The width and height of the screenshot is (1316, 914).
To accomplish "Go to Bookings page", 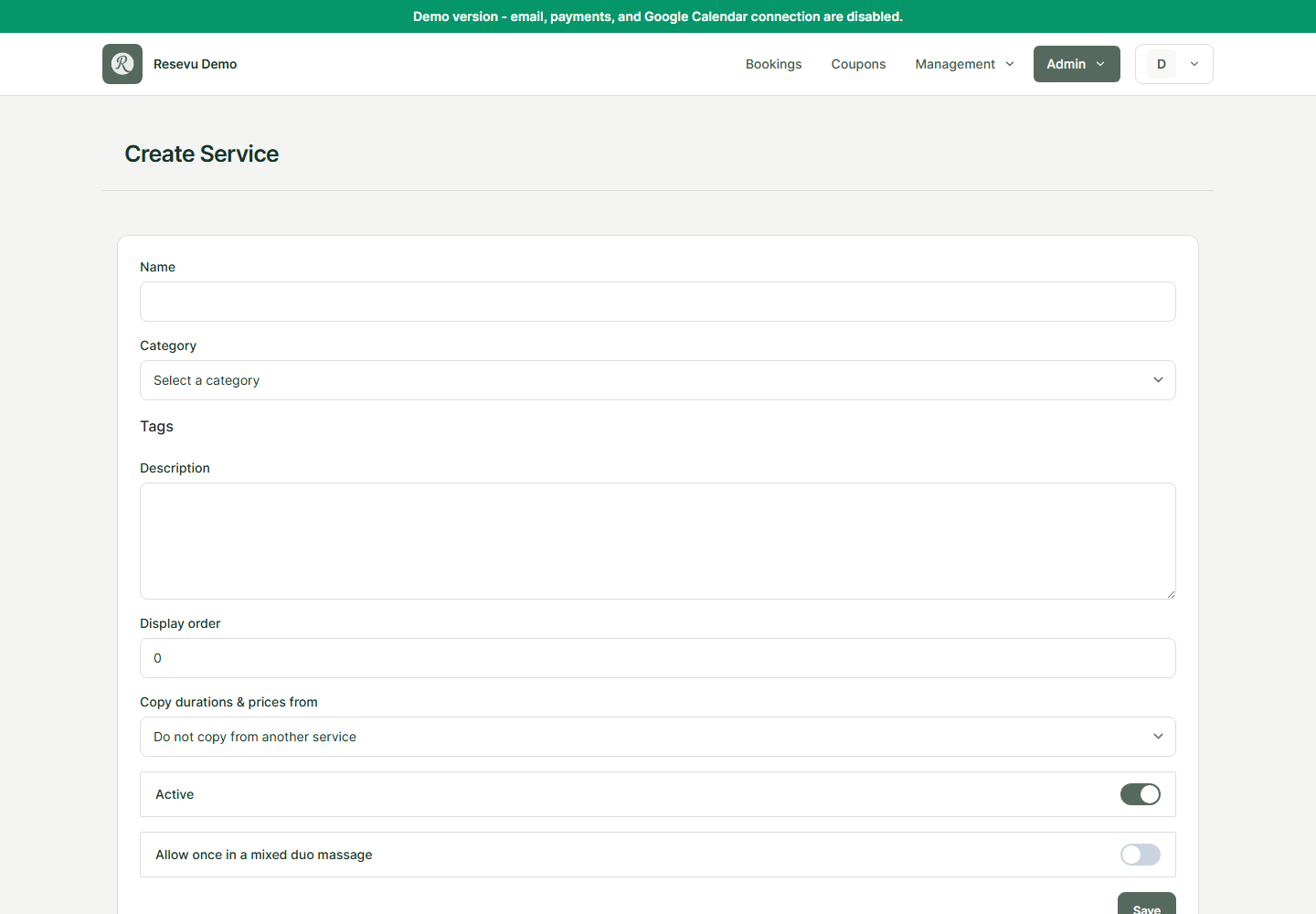I will (773, 64).
